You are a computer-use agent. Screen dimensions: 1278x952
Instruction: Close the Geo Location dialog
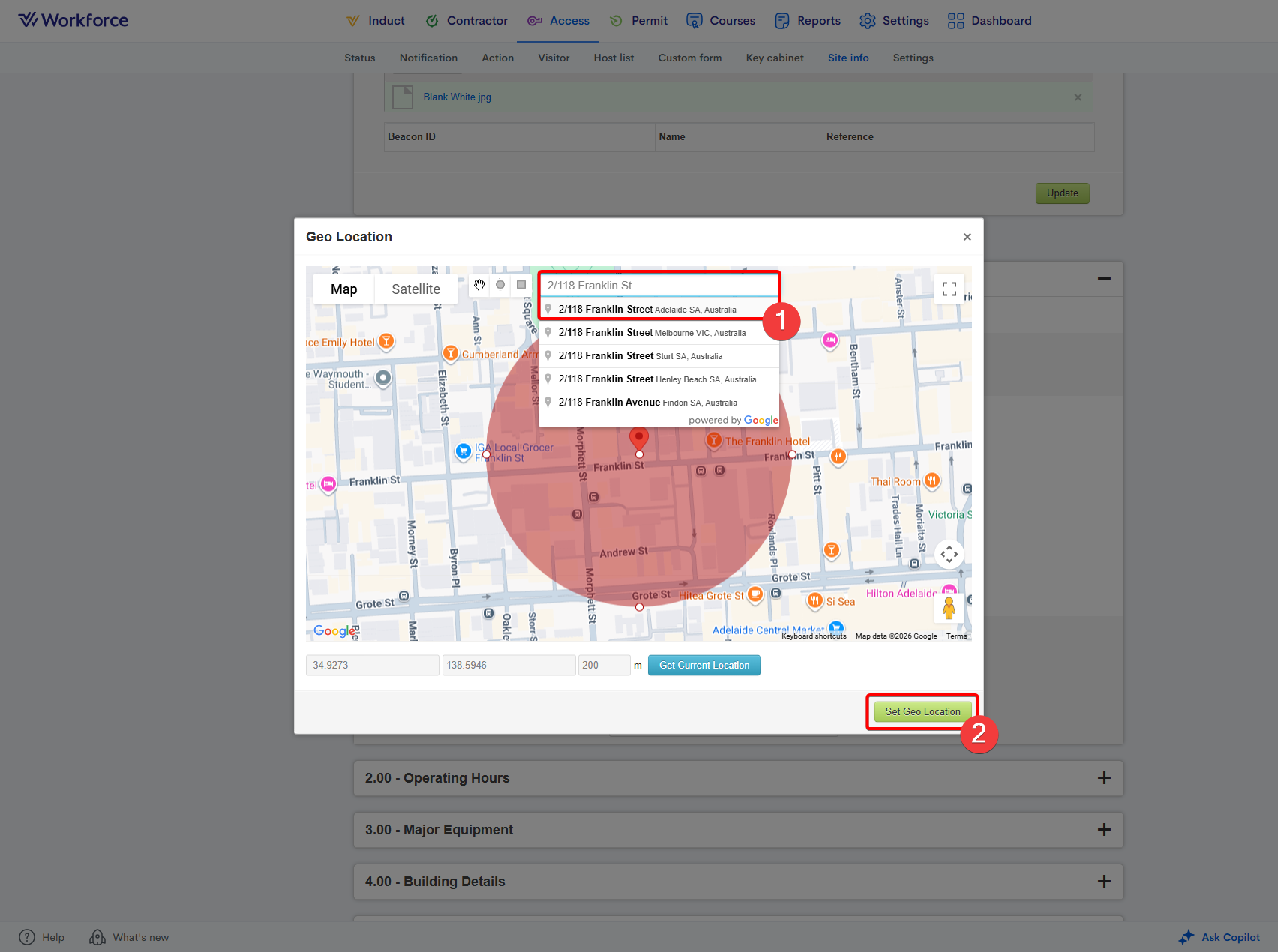point(967,237)
